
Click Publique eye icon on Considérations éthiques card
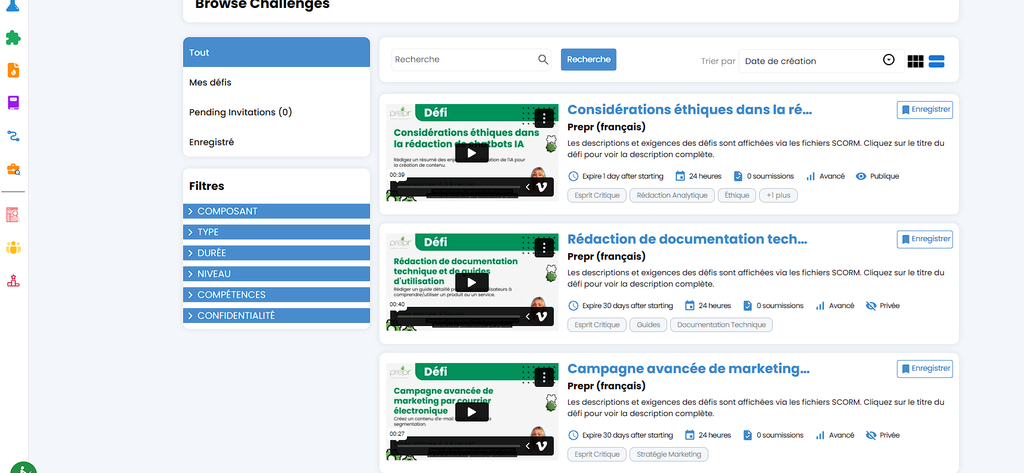click(861, 176)
